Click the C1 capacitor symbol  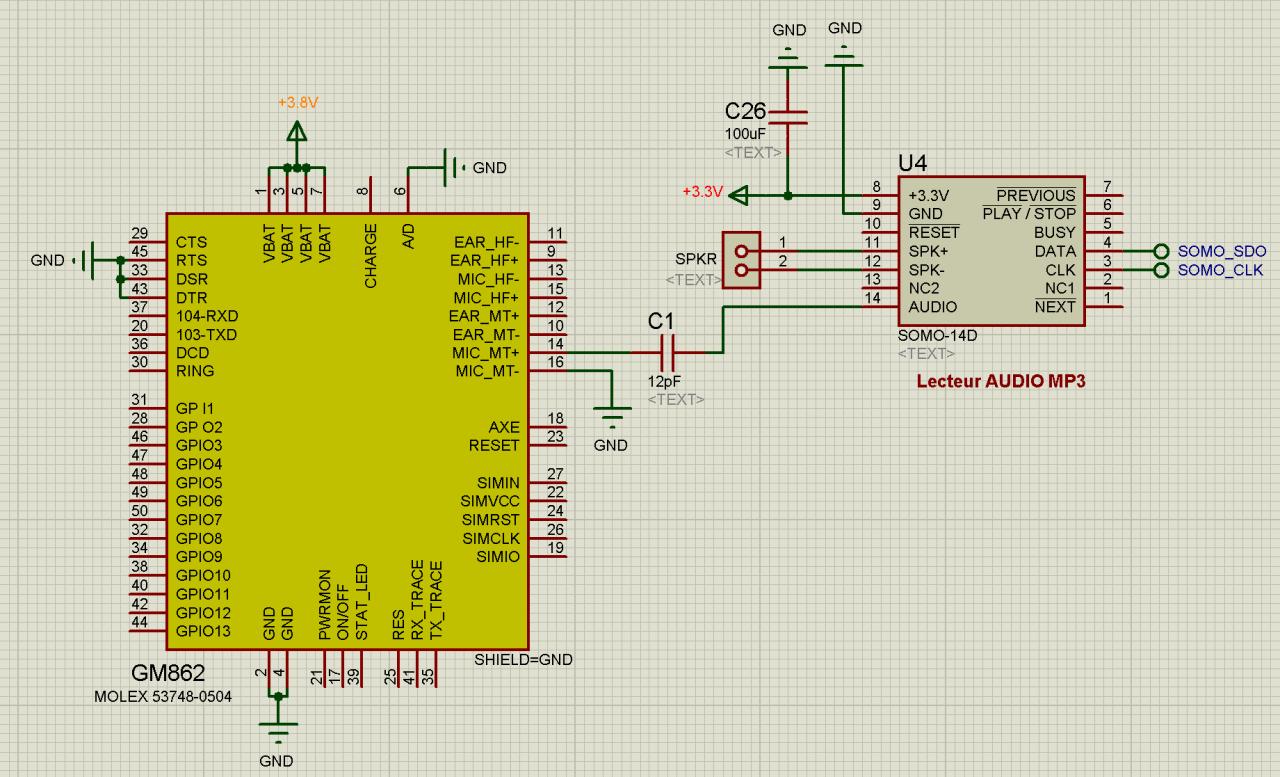pyautogui.click(x=668, y=352)
